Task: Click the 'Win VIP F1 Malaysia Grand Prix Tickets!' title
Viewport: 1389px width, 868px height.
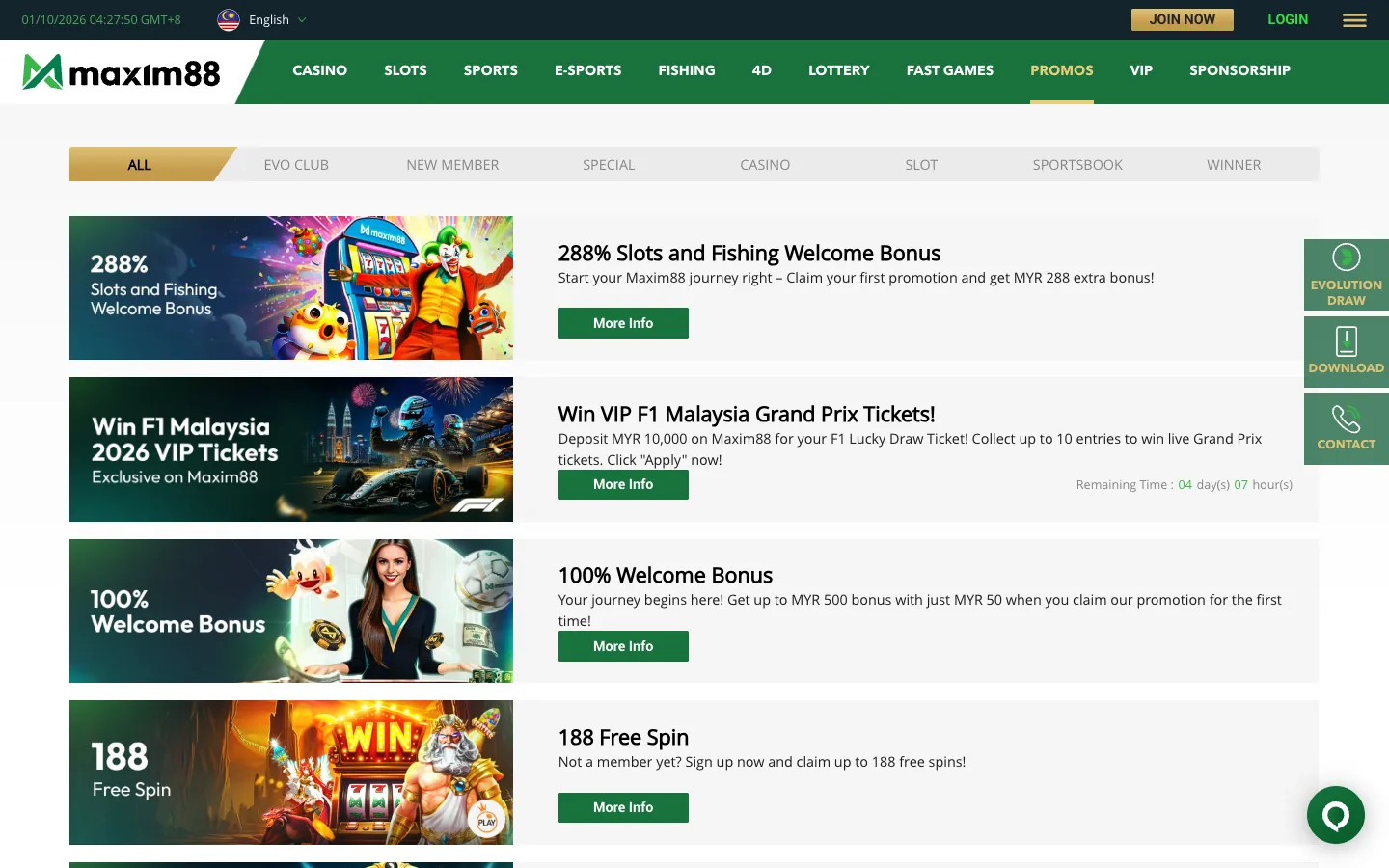Action: 747,414
